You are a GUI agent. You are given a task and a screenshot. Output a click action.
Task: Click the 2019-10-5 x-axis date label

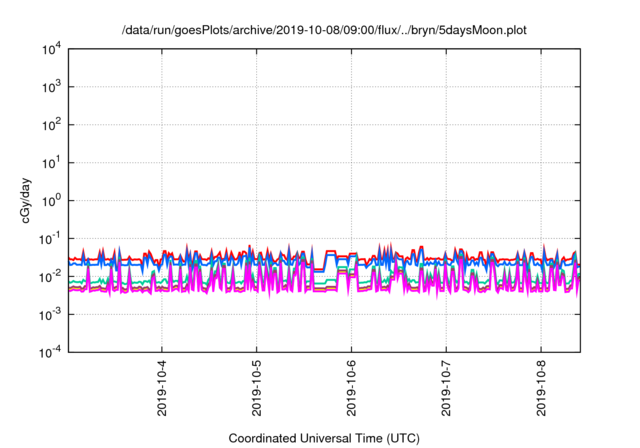(x=257, y=388)
